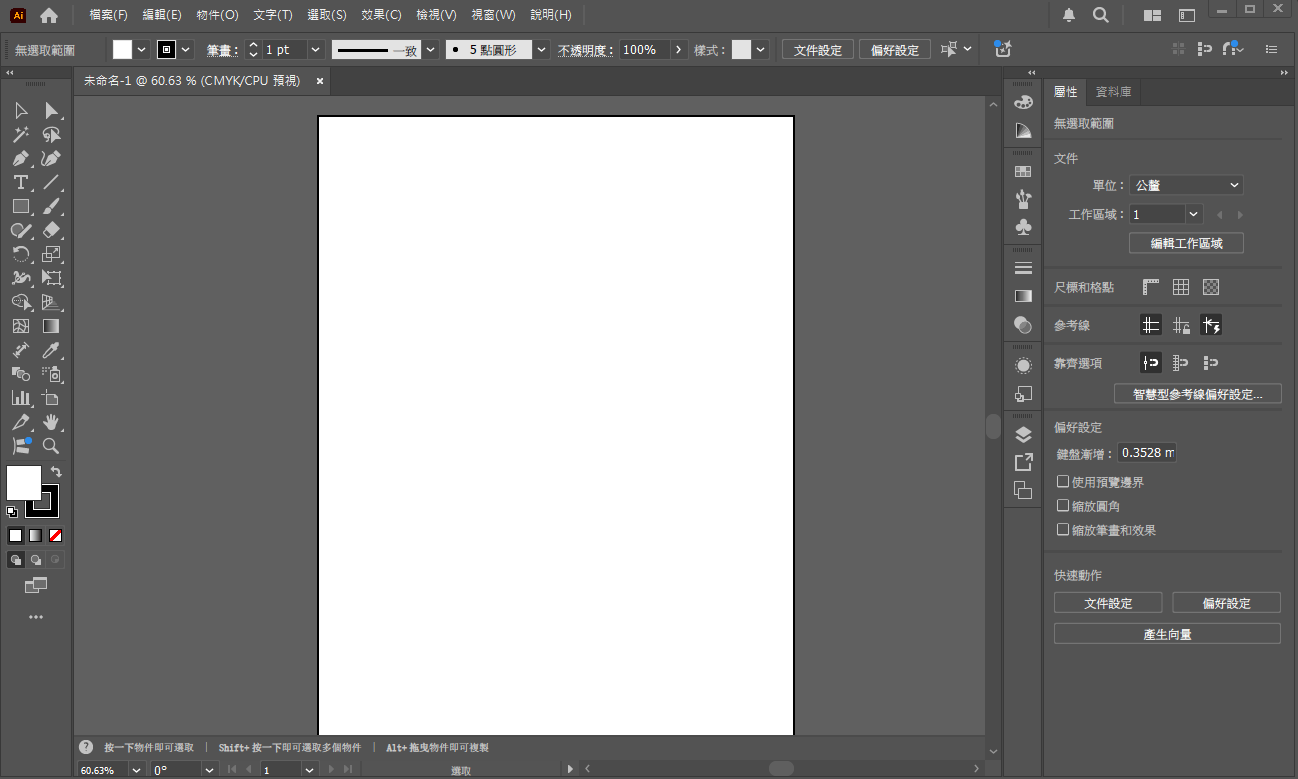Select the Rectangle tool

[x=20, y=206]
